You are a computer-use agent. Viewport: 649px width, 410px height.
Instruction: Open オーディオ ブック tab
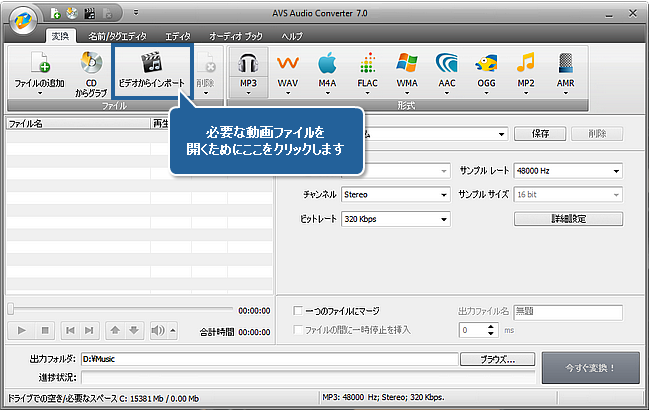[x=236, y=36]
